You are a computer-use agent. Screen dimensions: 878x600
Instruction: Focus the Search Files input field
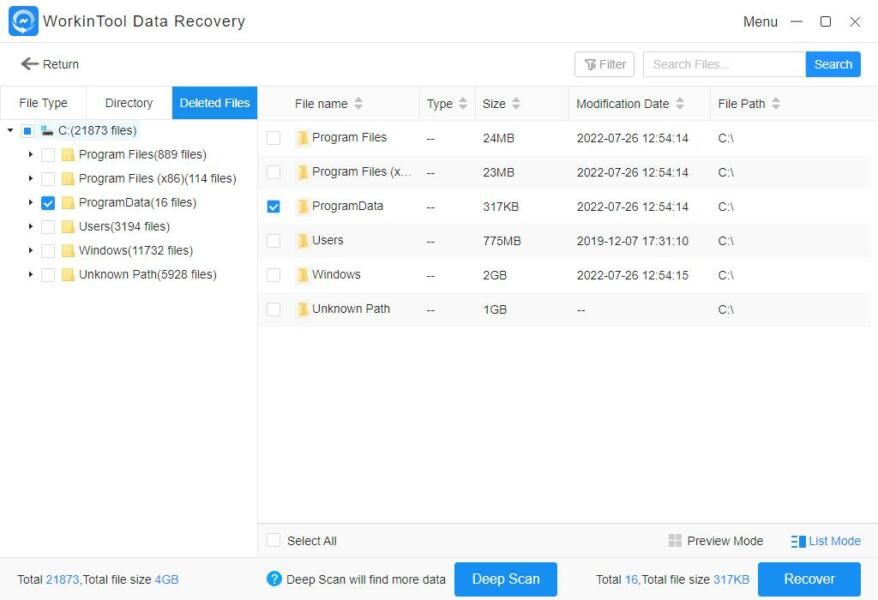coord(725,64)
